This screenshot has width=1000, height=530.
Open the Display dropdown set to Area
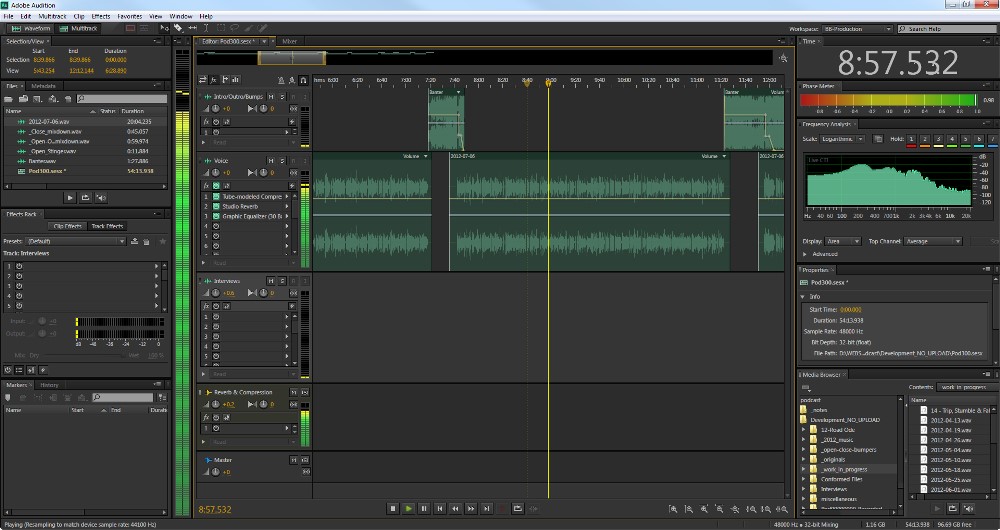click(843, 241)
